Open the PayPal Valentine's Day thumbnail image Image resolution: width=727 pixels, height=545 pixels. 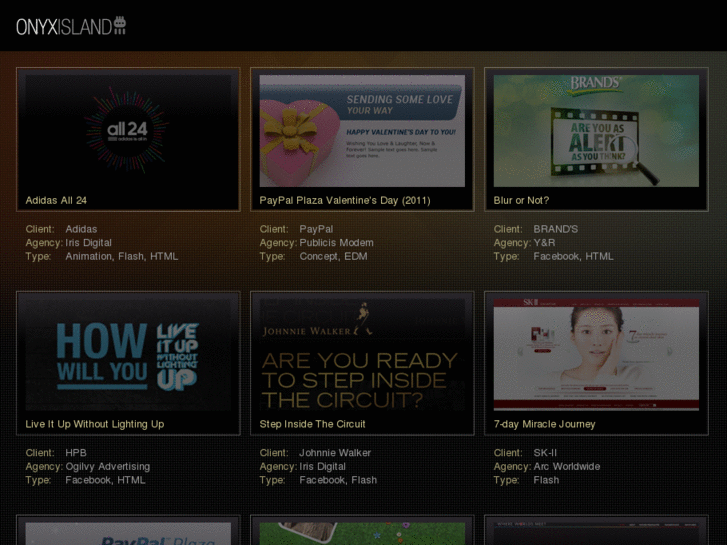[x=362, y=131]
